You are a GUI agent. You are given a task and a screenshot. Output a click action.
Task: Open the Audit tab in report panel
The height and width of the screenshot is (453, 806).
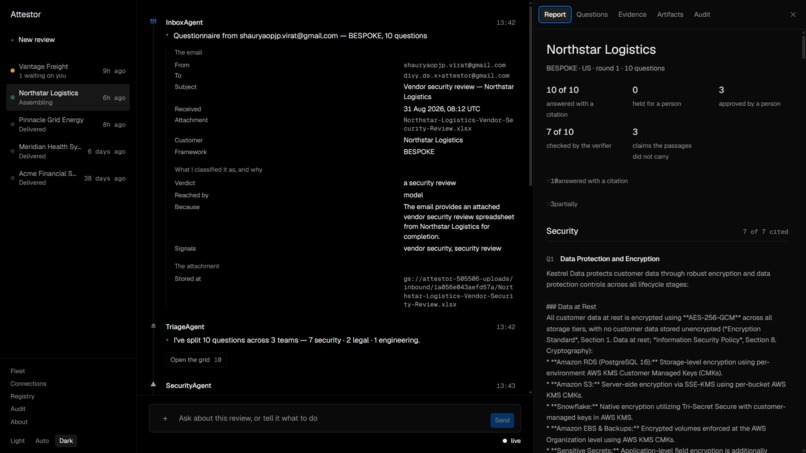pyautogui.click(x=702, y=14)
